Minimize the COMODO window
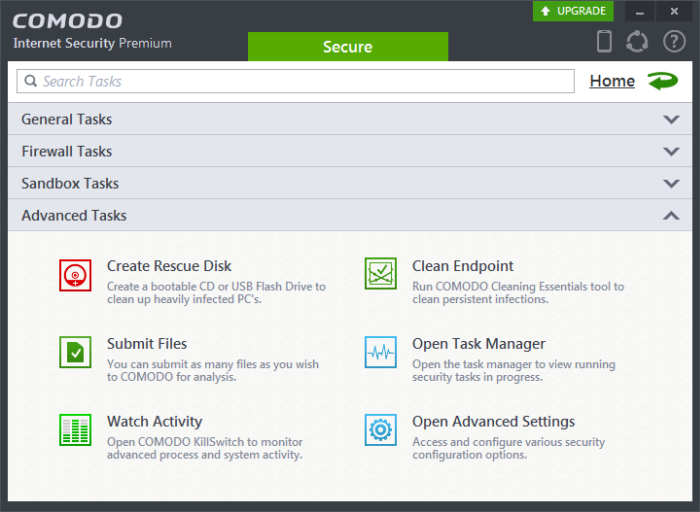Viewport: 700px width, 512px height. point(640,11)
